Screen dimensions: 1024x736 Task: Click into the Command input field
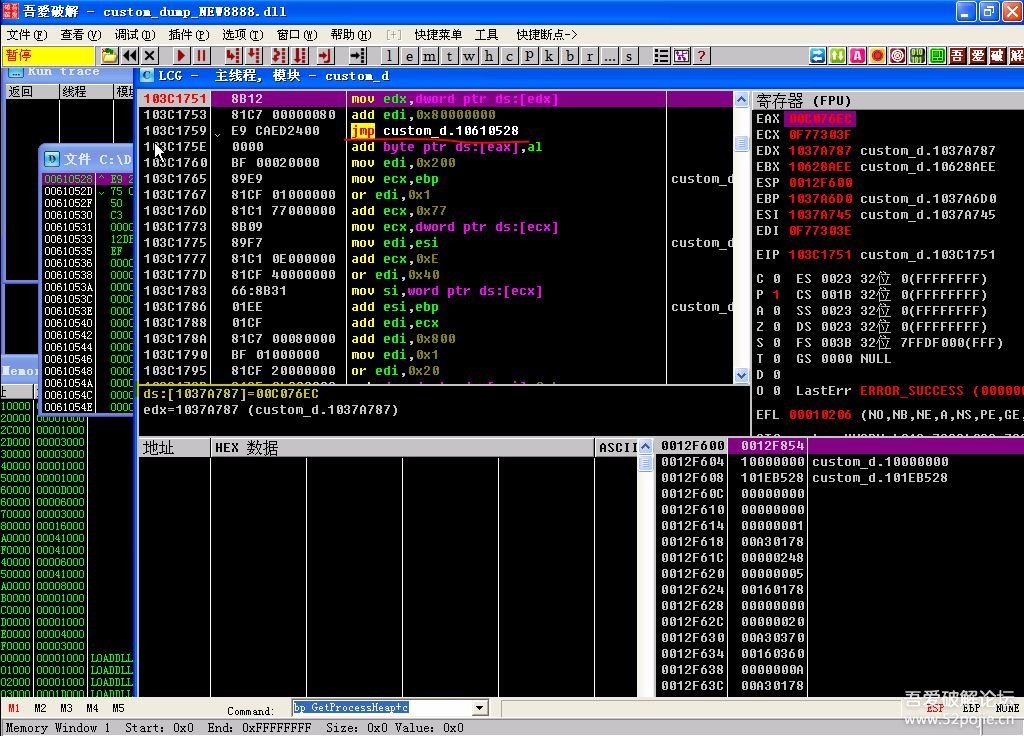click(x=383, y=708)
